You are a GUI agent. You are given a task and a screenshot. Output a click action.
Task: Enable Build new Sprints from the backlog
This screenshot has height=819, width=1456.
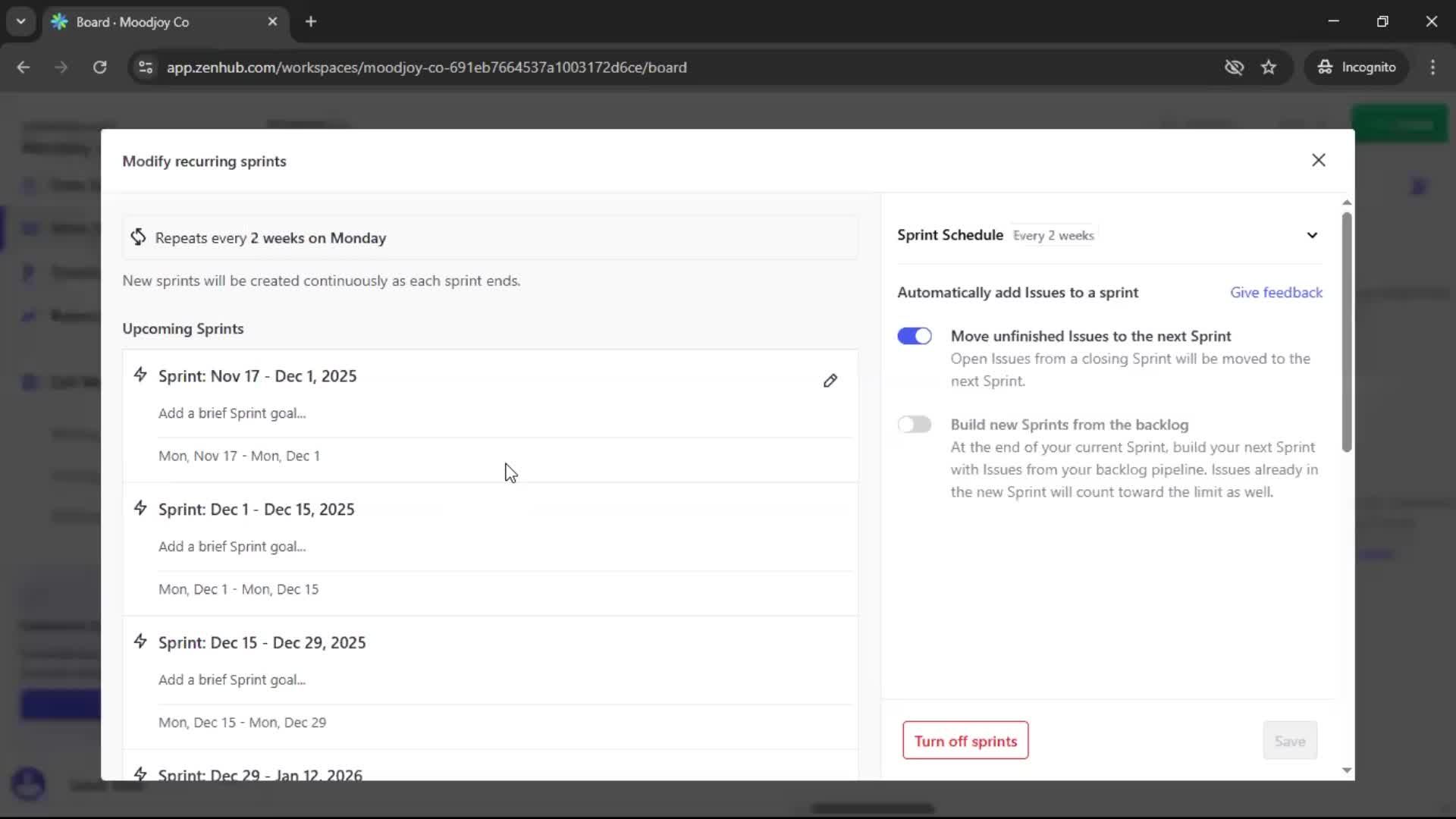[x=915, y=424]
